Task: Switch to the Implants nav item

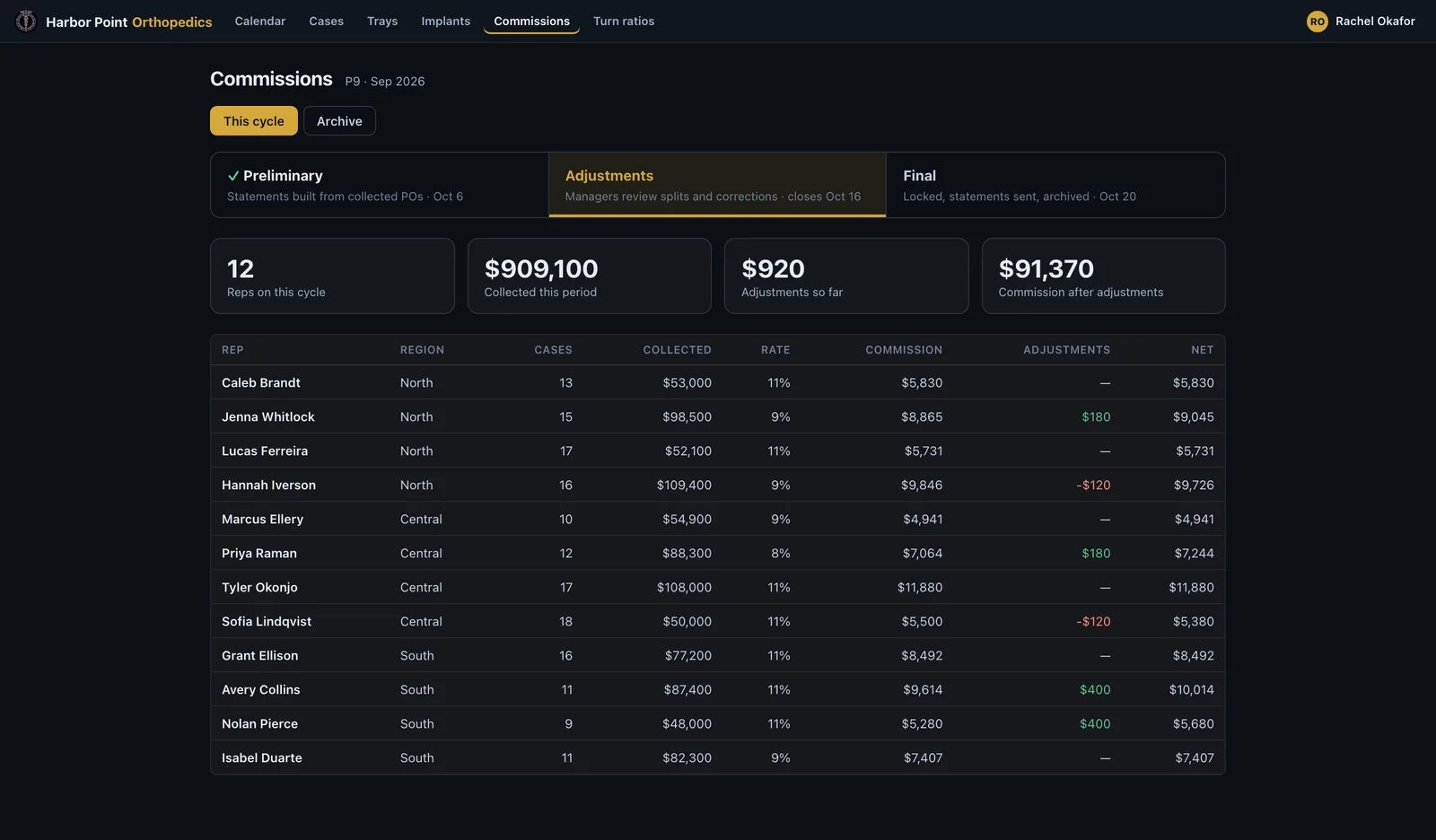Action: coord(445,21)
